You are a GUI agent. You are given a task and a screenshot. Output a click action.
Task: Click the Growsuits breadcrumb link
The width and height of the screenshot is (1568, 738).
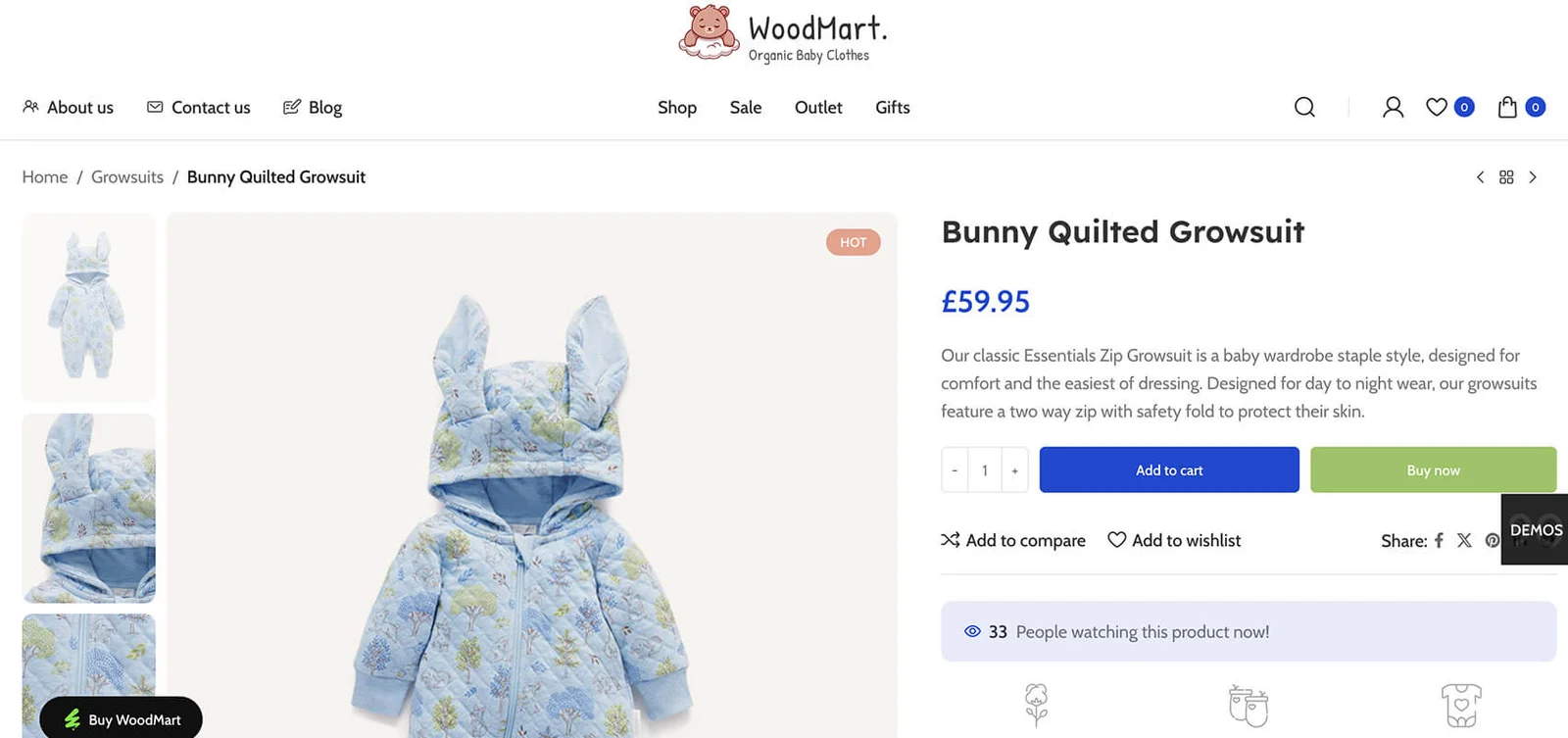(x=127, y=177)
